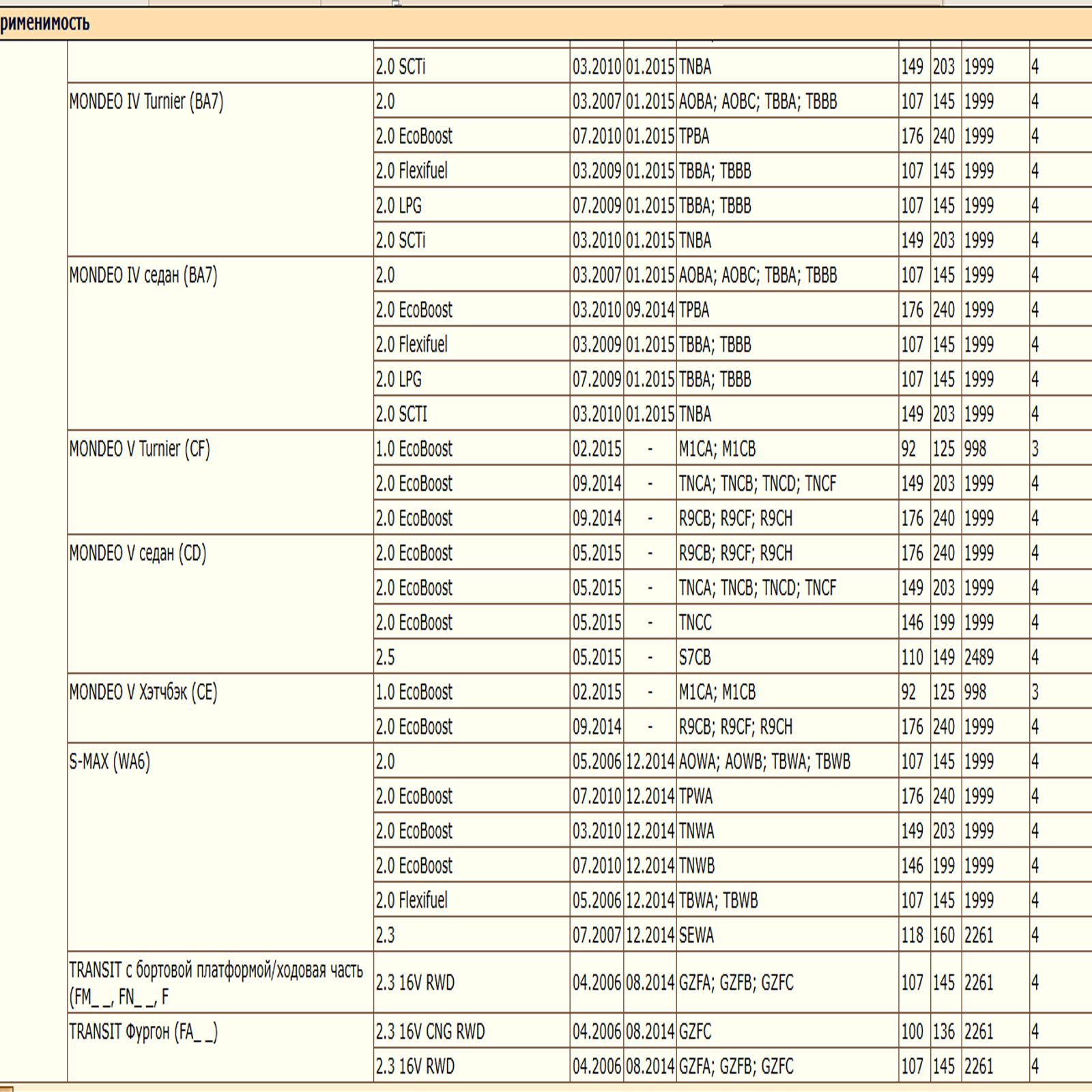This screenshot has height=1092, width=1092.
Task: Click the SEWA engine code cell
Action: [x=696, y=936]
